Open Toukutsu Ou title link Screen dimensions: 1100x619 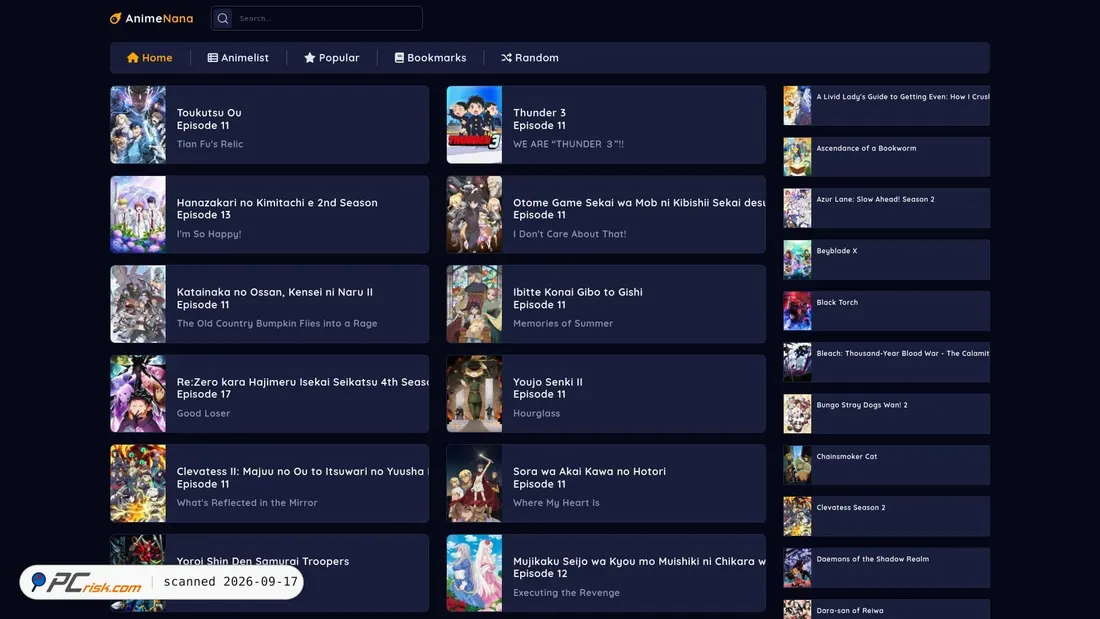point(209,112)
